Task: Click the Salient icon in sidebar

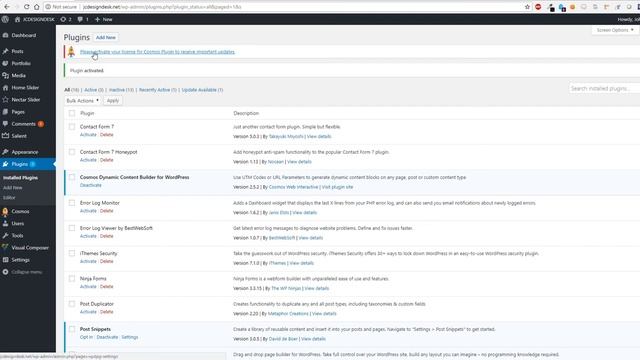Action: pyautogui.click(x=5, y=136)
